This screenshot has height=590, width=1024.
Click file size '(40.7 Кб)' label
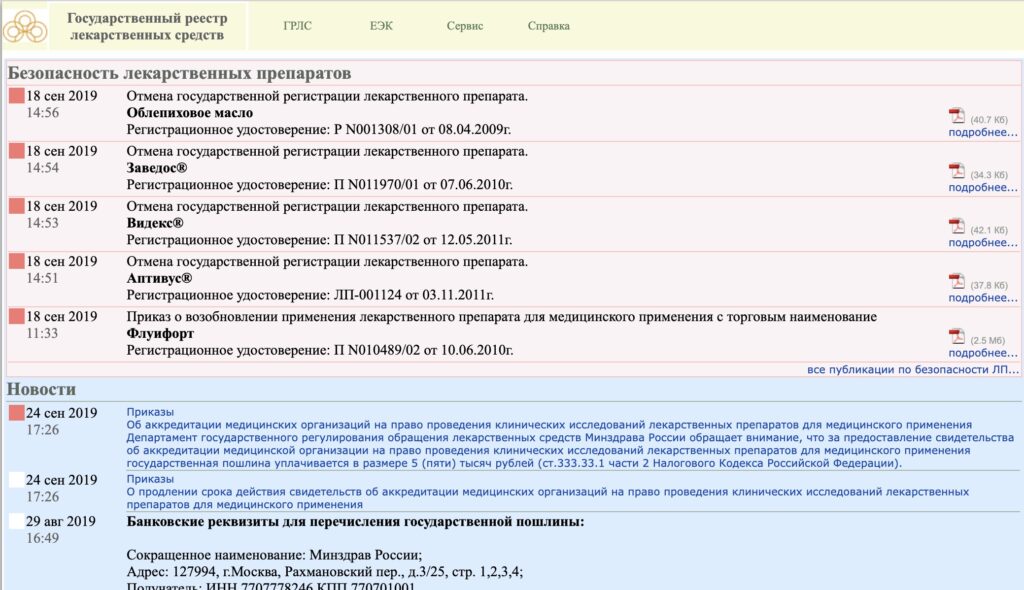(989, 120)
